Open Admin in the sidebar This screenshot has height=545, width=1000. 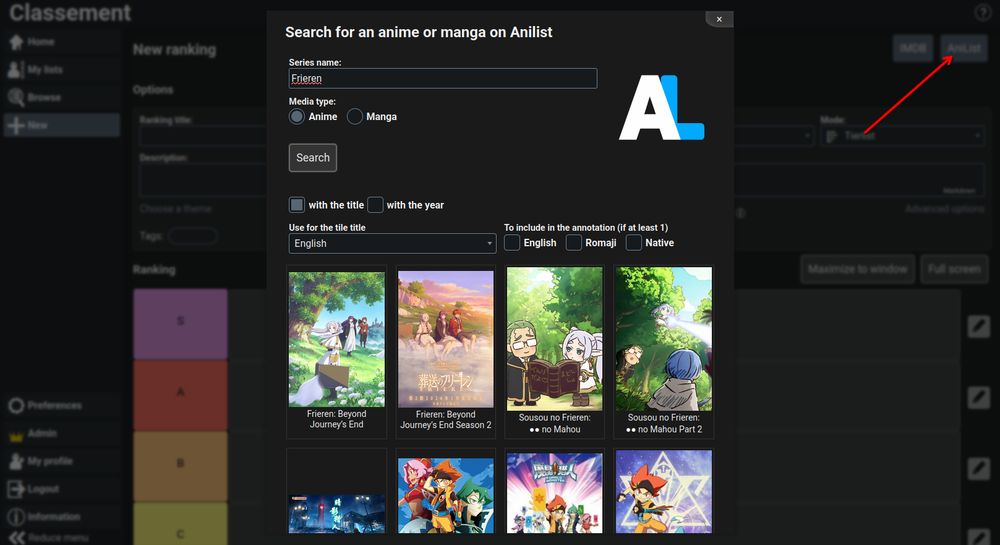pos(61,433)
